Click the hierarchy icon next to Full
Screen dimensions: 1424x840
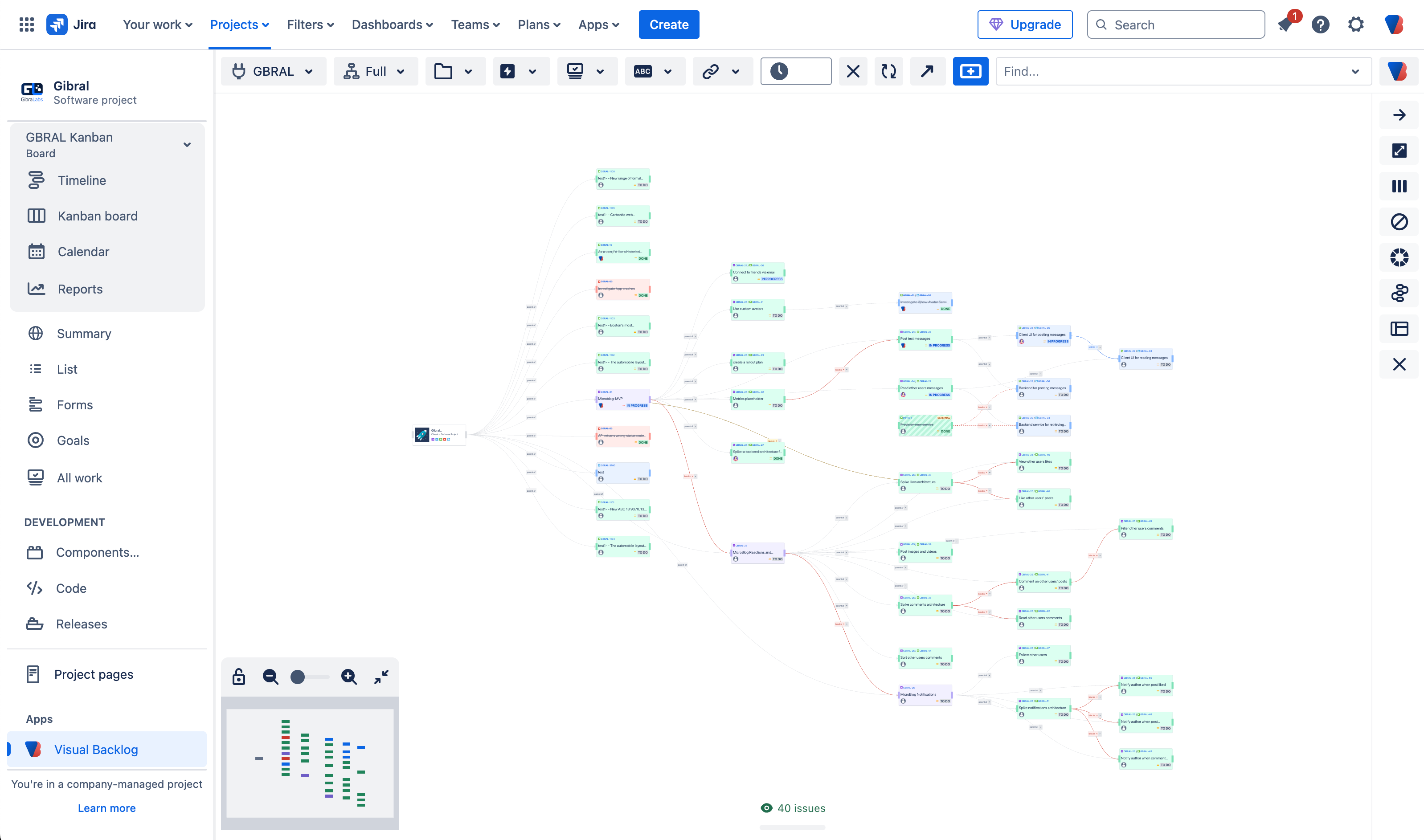[x=351, y=71]
